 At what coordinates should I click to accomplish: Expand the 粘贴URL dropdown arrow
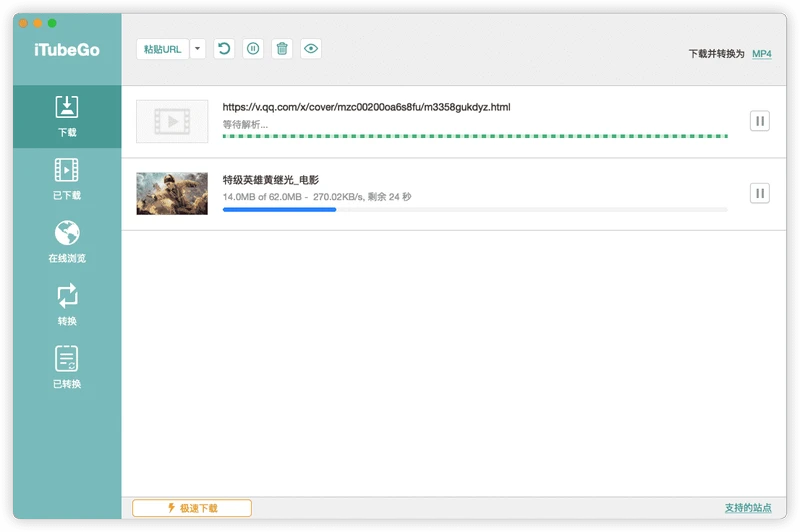[197, 49]
